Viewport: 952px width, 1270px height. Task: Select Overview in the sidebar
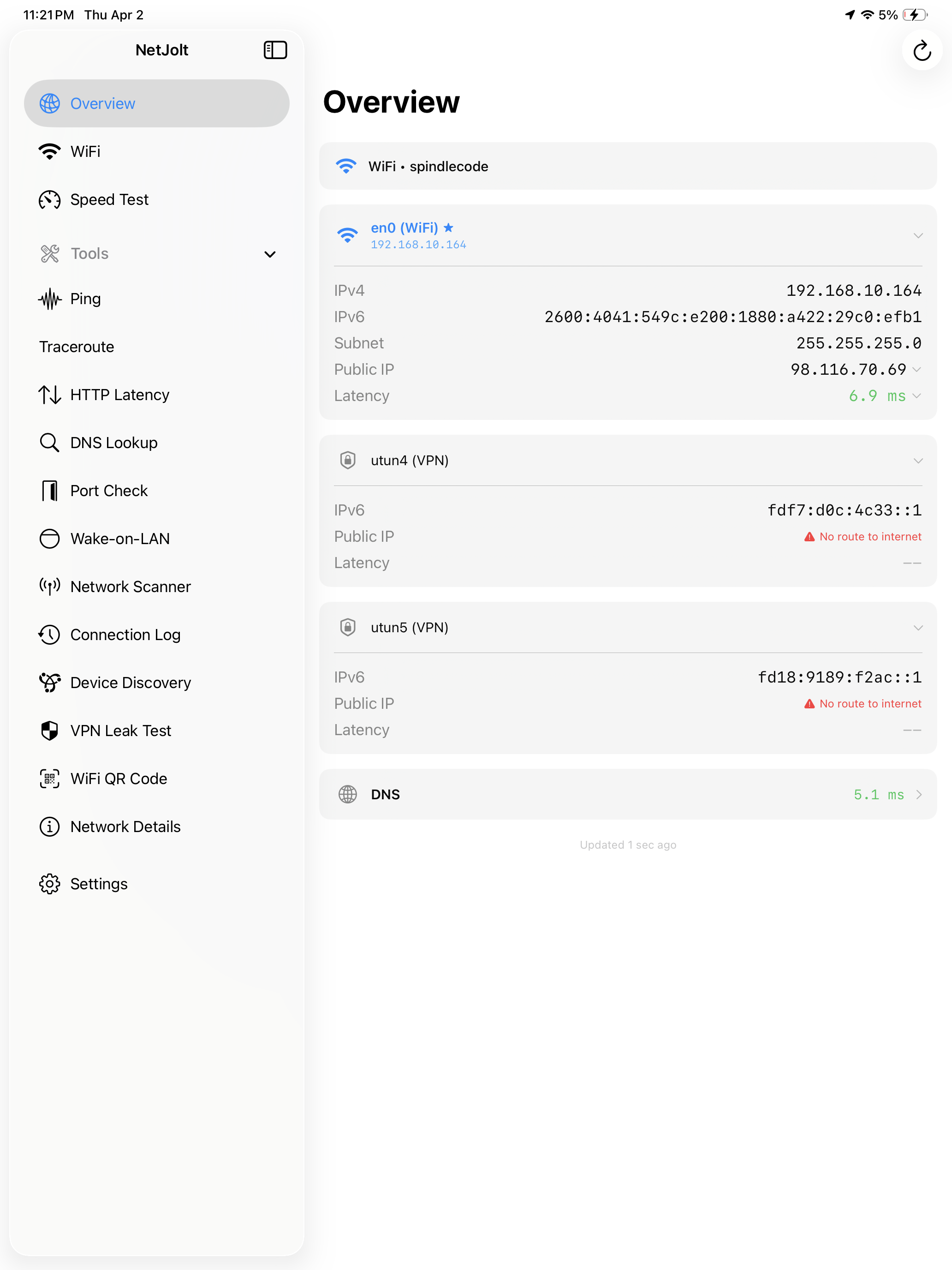(103, 103)
